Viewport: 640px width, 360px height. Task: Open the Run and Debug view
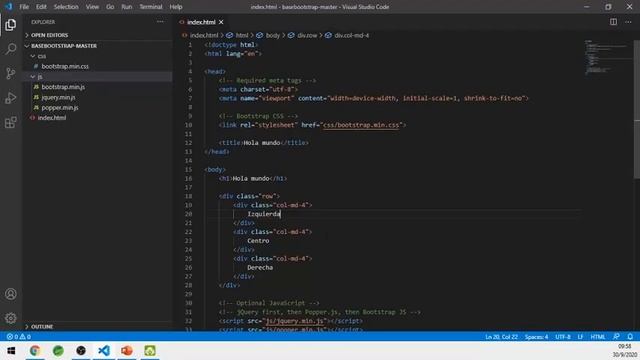11,98
